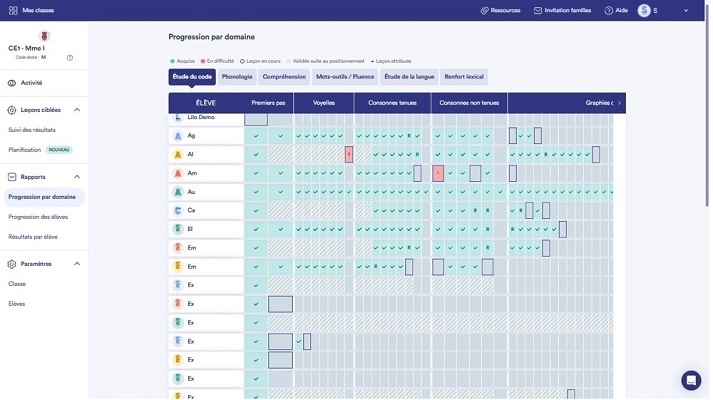Collapse the Rapports section
Image resolution: width=713 pixels, height=400 pixels.
[x=77, y=177]
